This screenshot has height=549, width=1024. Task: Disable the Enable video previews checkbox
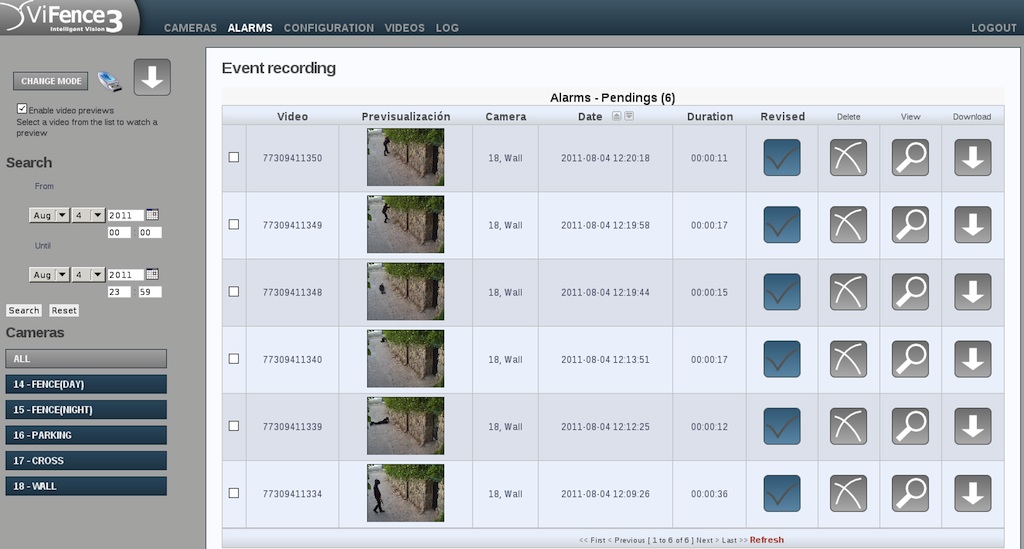pyautogui.click(x=22, y=109)
